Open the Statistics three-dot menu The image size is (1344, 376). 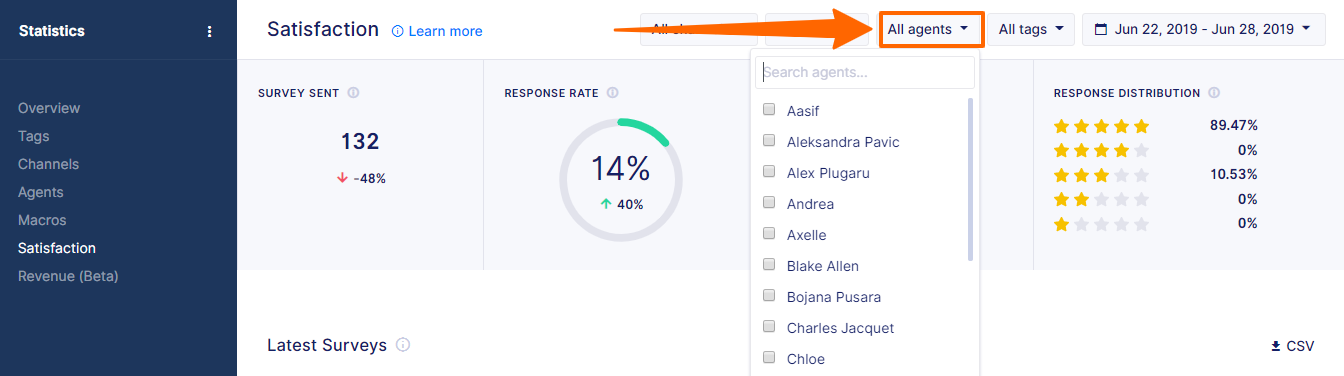click(209, 31)
